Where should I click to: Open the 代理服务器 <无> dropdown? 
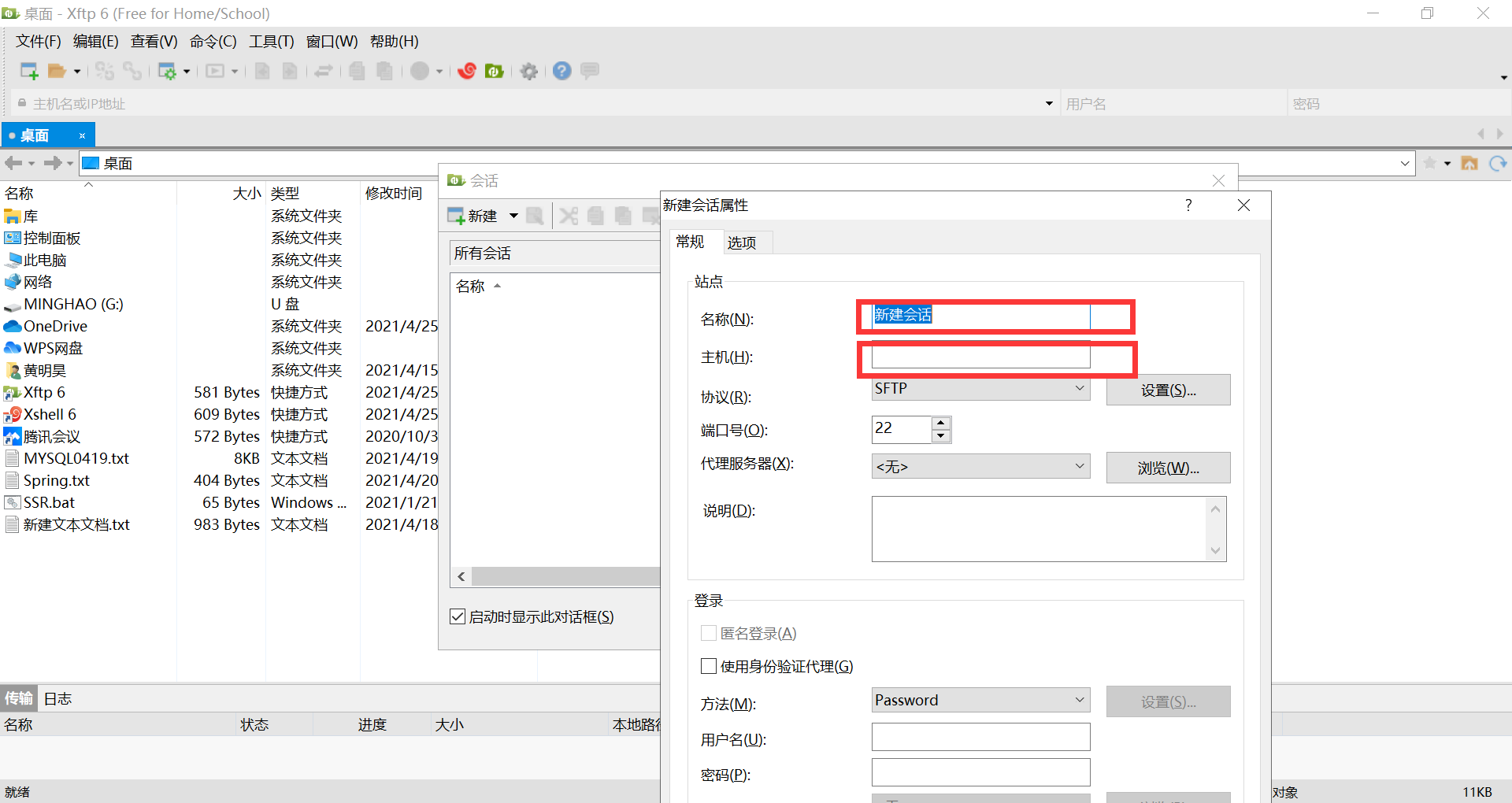pyautogui.click(x=980, y=466)
